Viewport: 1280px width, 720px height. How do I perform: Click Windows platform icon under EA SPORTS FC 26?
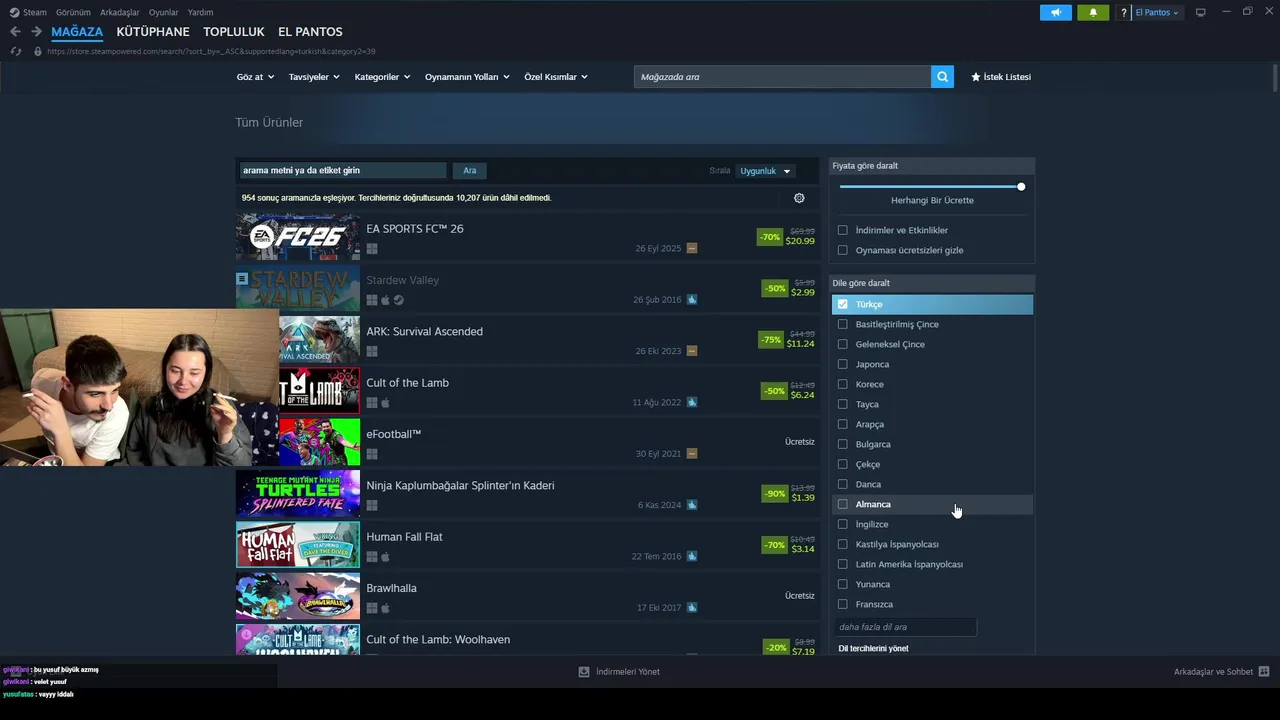tap(371, 249)
